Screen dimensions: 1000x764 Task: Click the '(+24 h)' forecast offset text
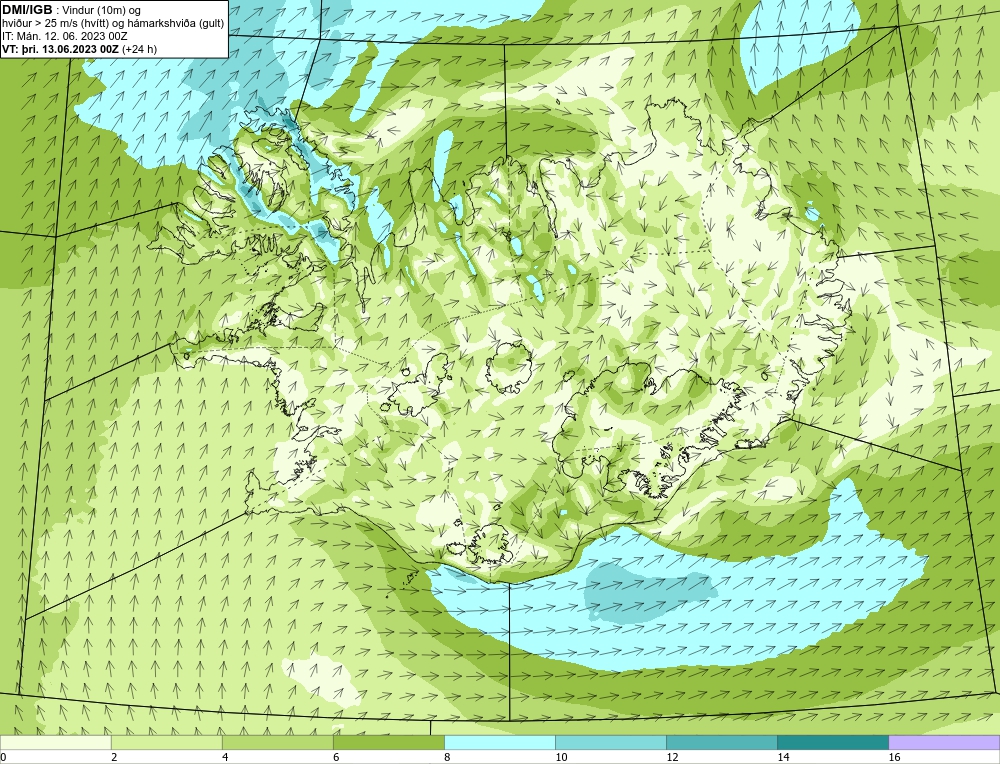(x=140, y=48)
